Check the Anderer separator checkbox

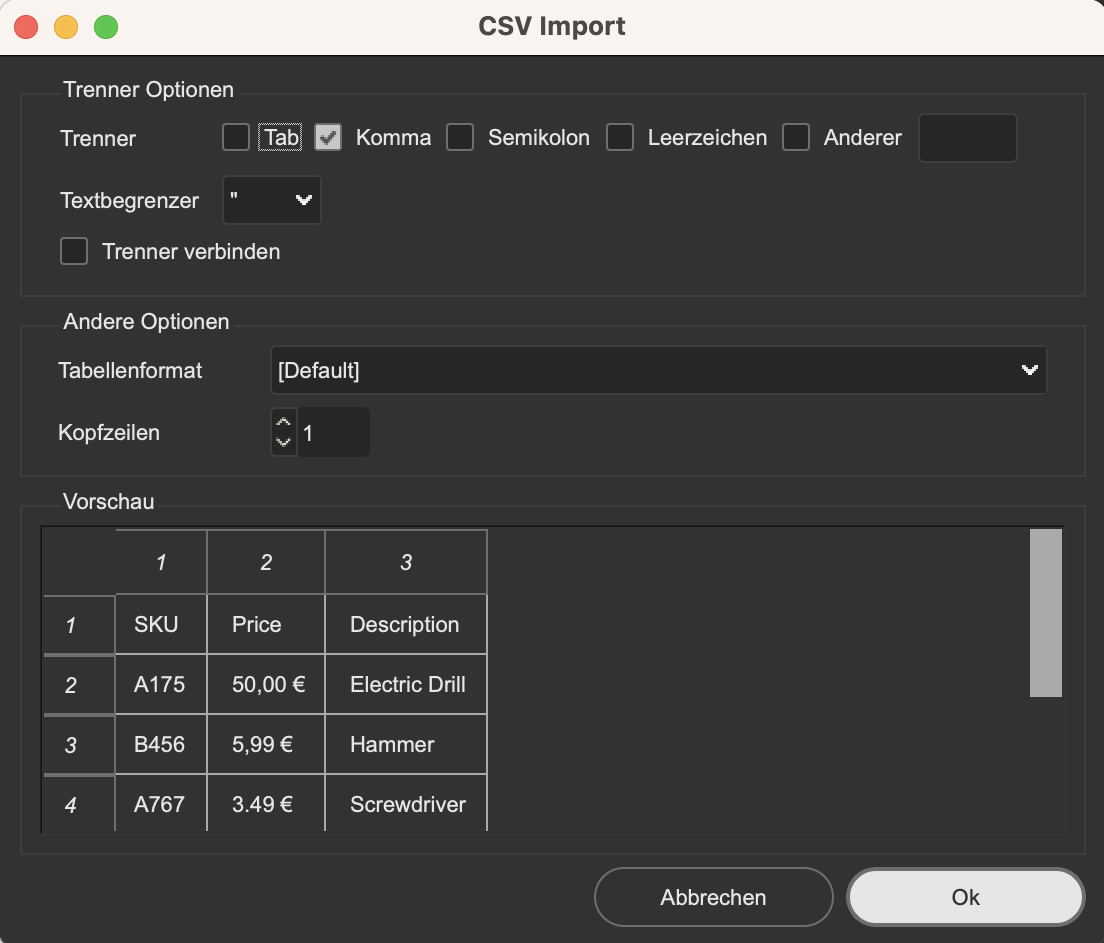point(796,137)
